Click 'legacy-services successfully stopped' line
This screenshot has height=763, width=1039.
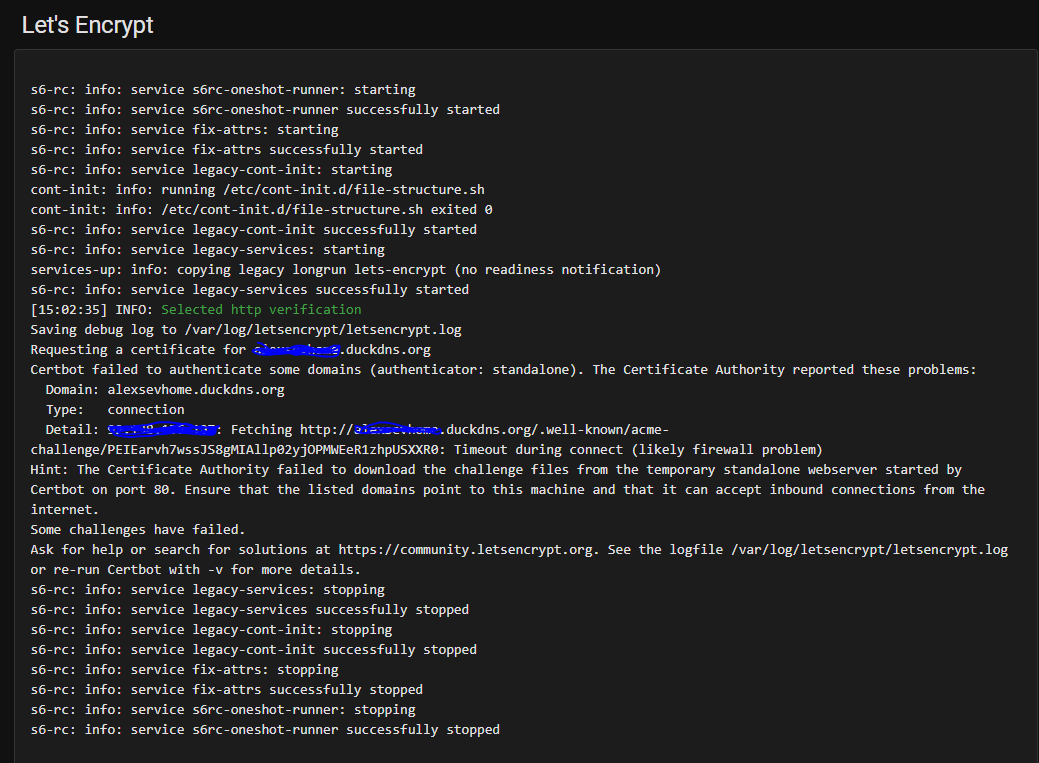tap(250, 609)
